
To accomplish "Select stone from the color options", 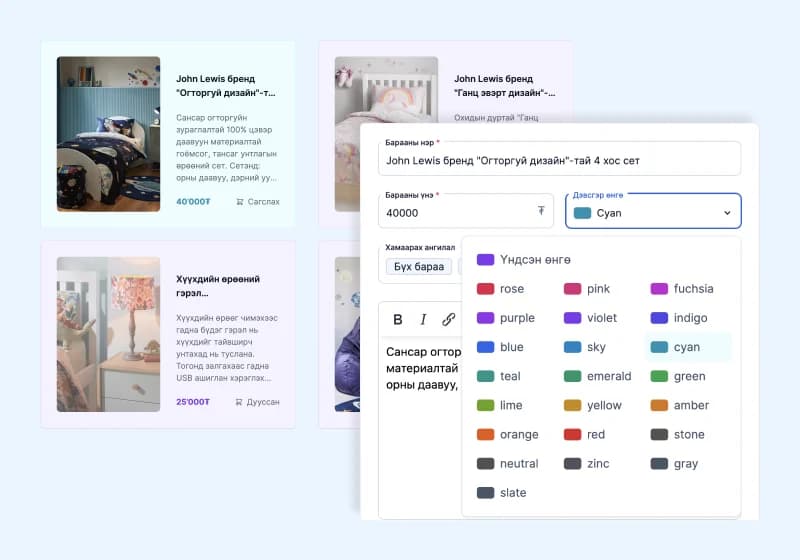I will pyautogui.click(x=678, y=434).
